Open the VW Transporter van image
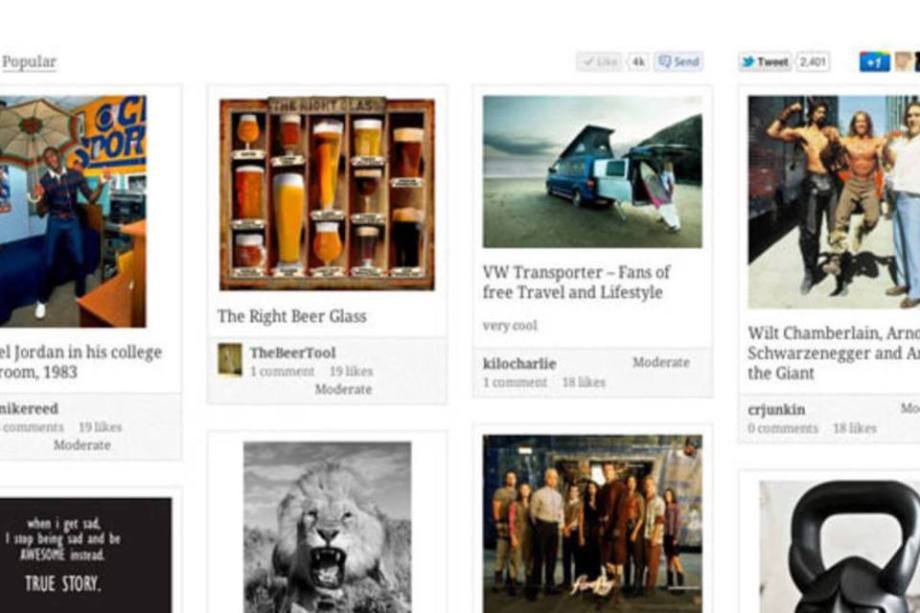This screenshot has width=920, height=613. pos(592,171)
